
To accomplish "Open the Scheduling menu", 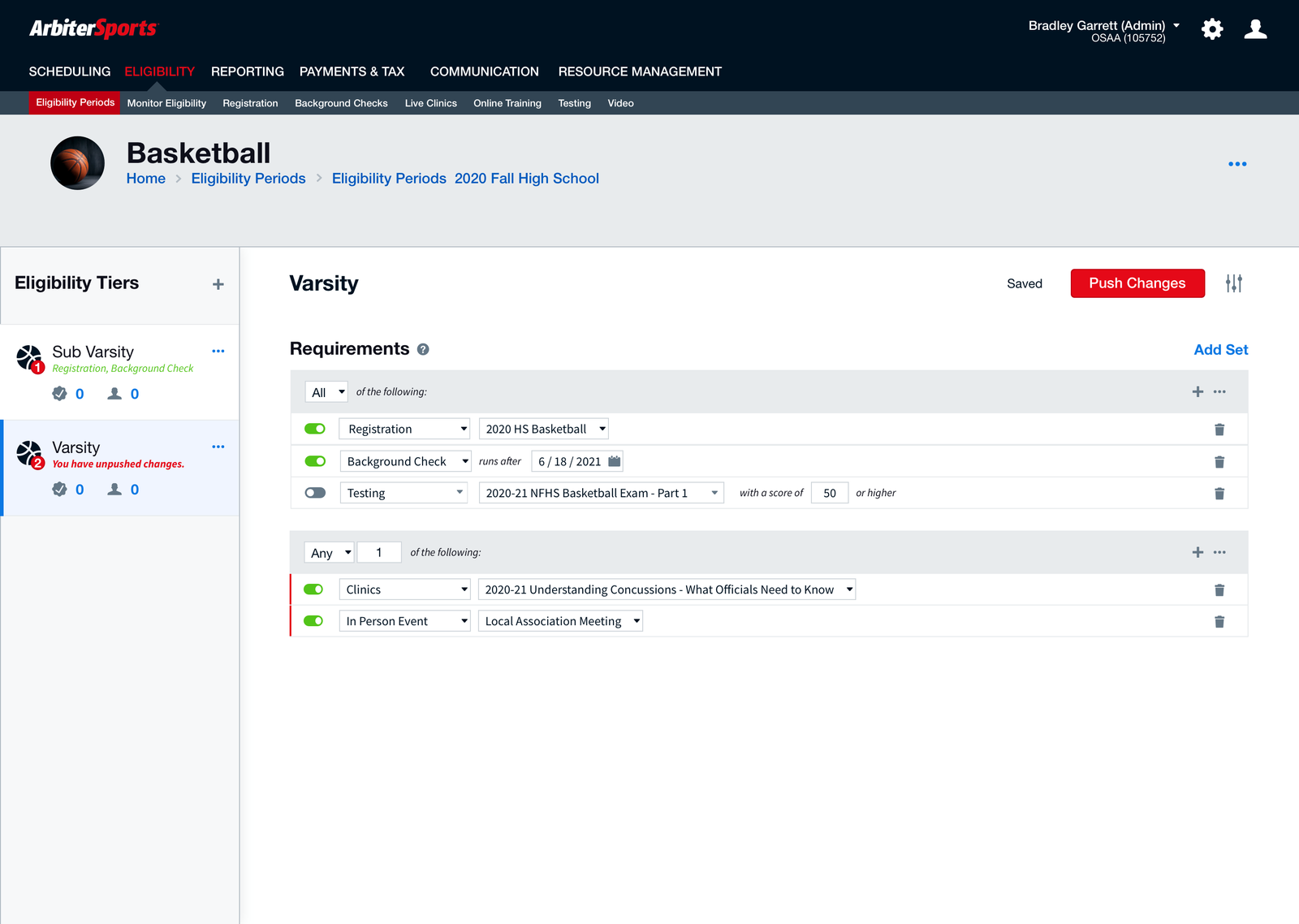I will [70, 71].
